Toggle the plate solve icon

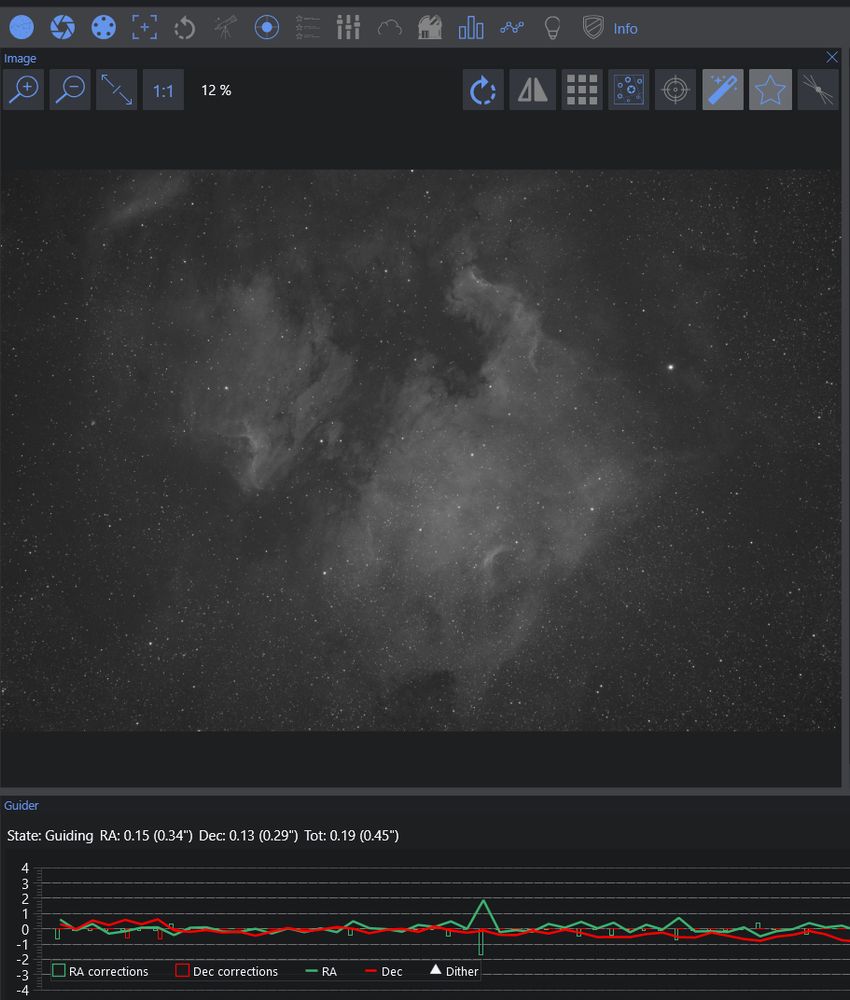(x=818, y=89)
